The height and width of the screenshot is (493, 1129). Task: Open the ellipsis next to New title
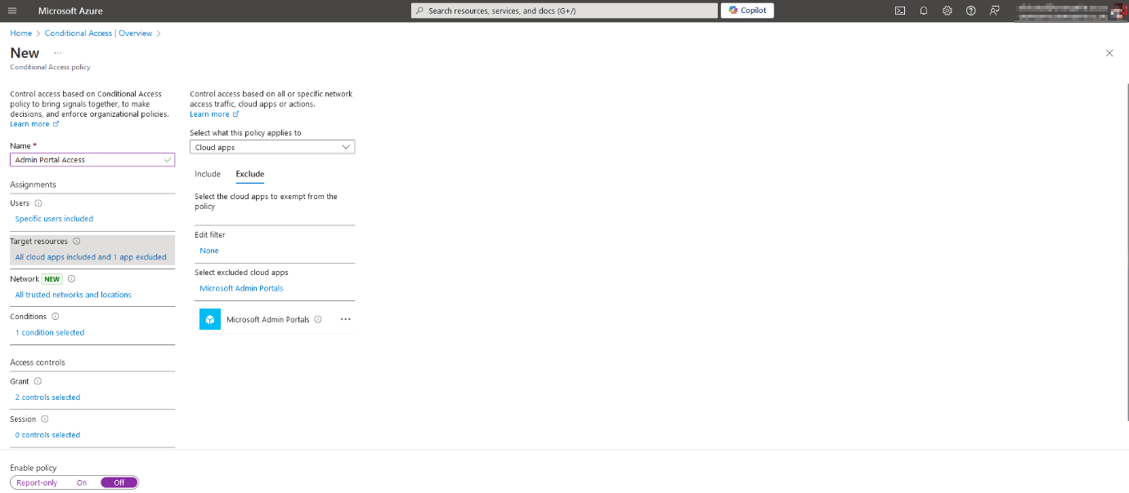[58, 53]
